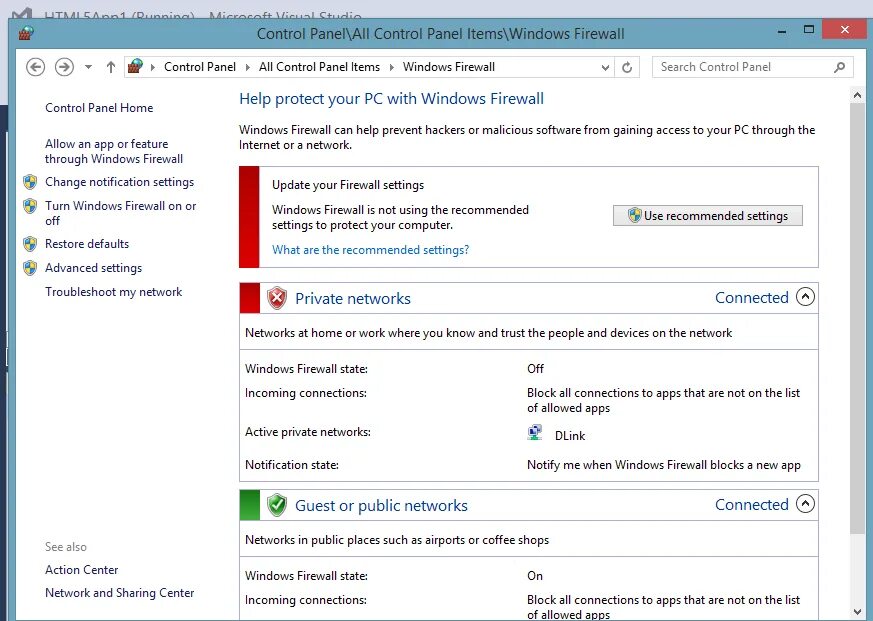Image resolution: width=873 pixels, height=621 pixels.
Task: Collapse the Private networks section chevron
Action: 805,297
